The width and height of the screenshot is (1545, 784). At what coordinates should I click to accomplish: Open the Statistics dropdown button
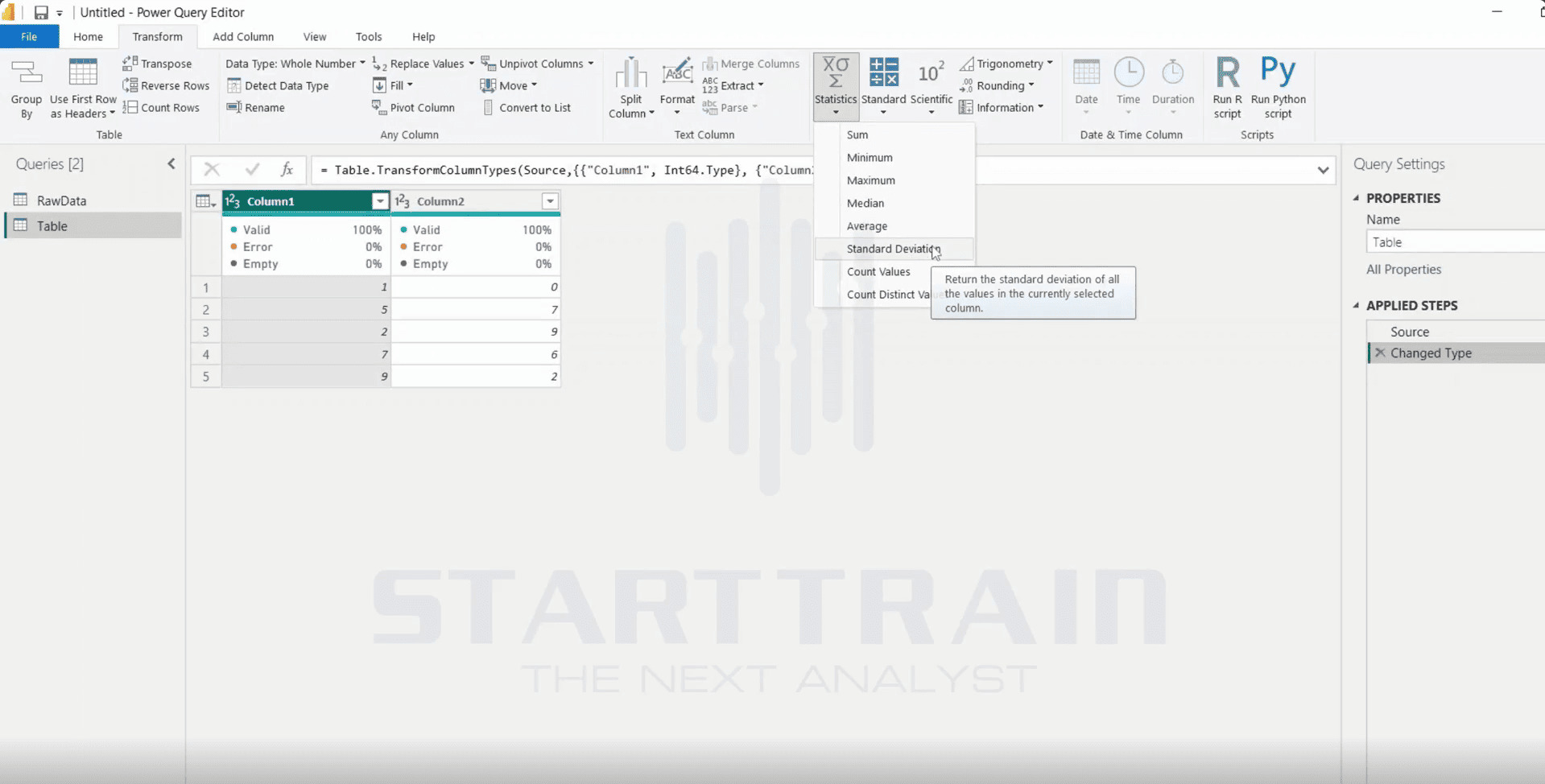[836, 87]
